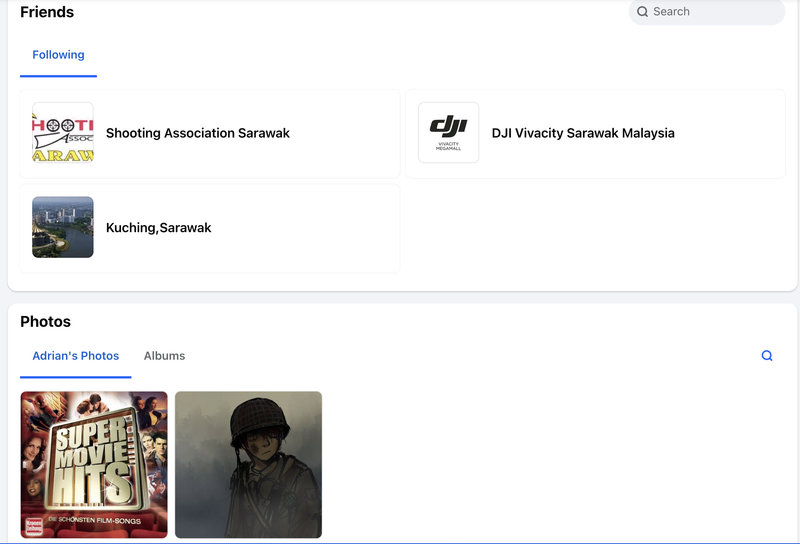
Task: View the soldier in helmet illustration photo
Action: tap(248, 464)
